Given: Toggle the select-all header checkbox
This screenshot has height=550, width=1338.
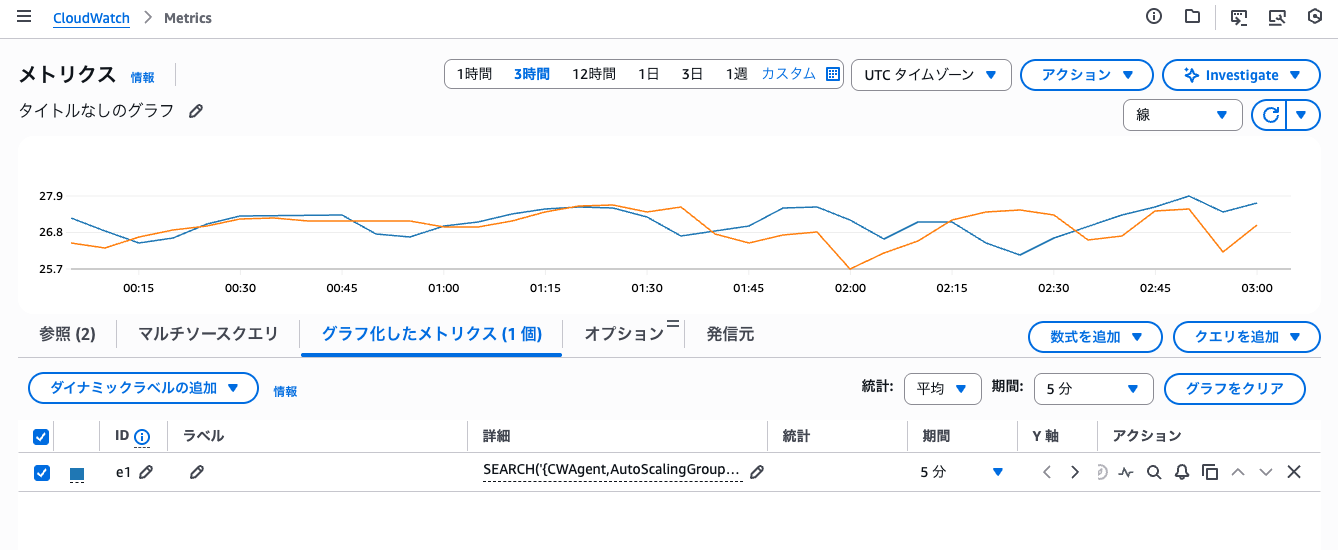Looking at the screenshot, I should tap(42, 436).
